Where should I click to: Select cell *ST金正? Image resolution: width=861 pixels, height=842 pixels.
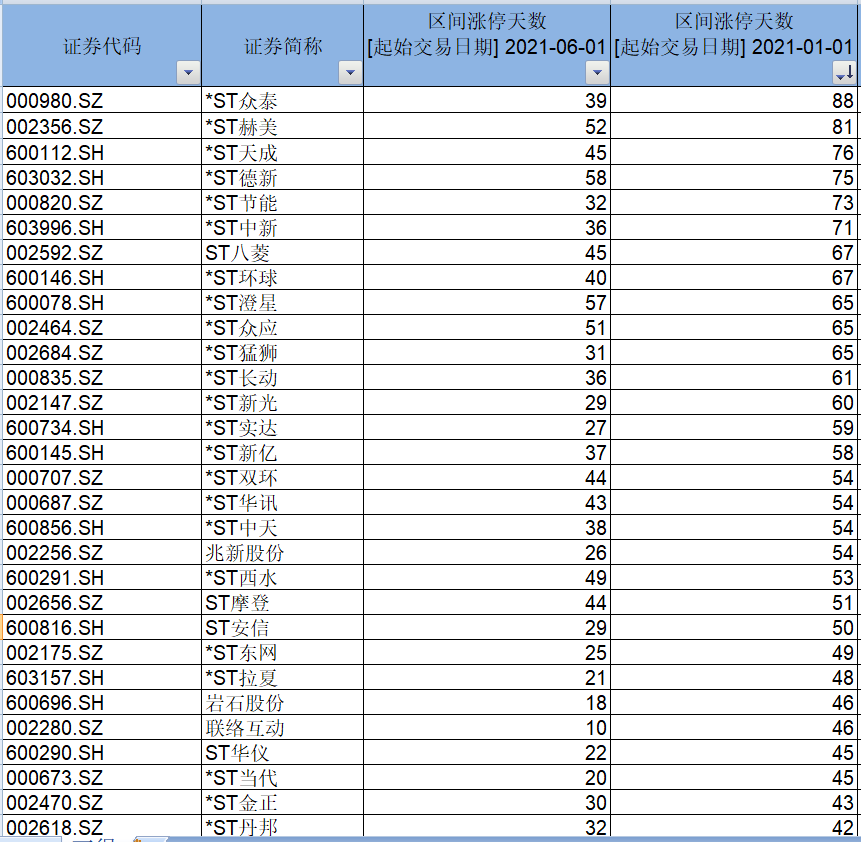283,802
